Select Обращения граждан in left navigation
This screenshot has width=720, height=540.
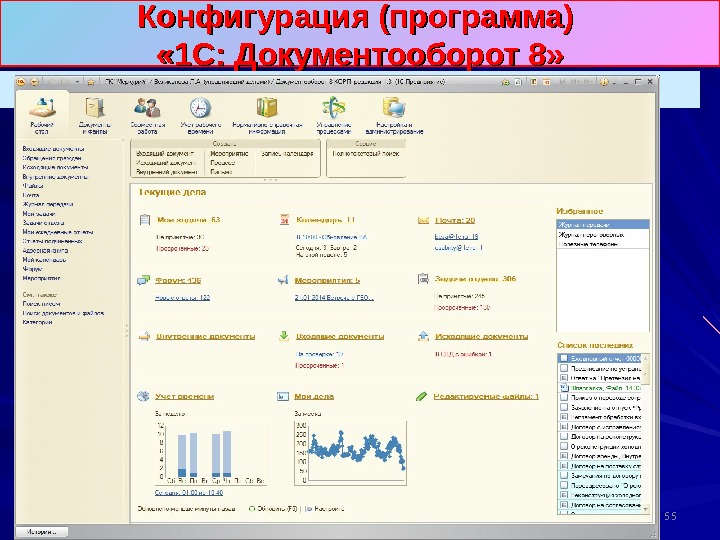click(52, 158)
